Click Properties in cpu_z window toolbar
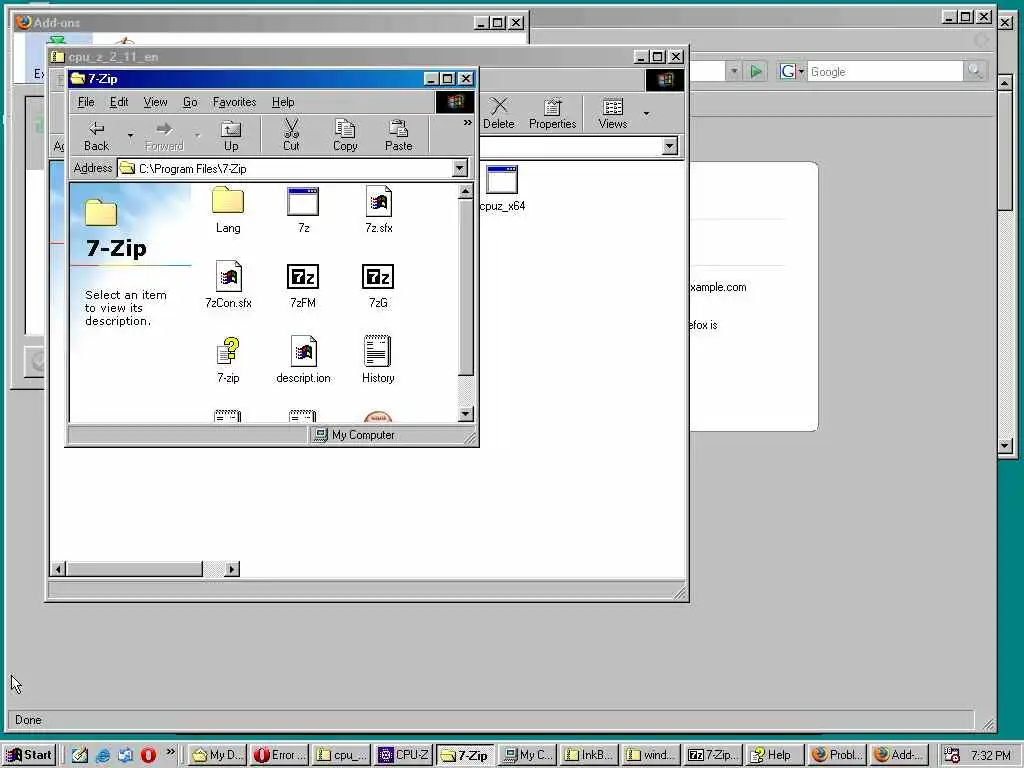The height and width of the screenshot is (768, 1024). (552, 114)
